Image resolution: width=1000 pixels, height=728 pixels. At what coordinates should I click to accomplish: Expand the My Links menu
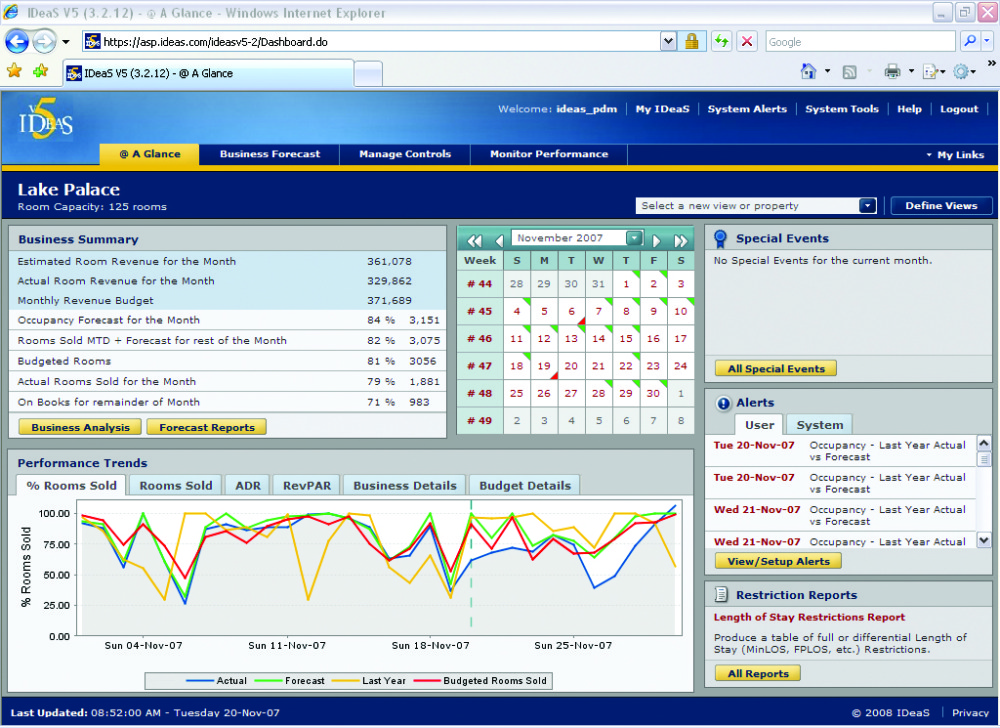[x=955, y=155]
